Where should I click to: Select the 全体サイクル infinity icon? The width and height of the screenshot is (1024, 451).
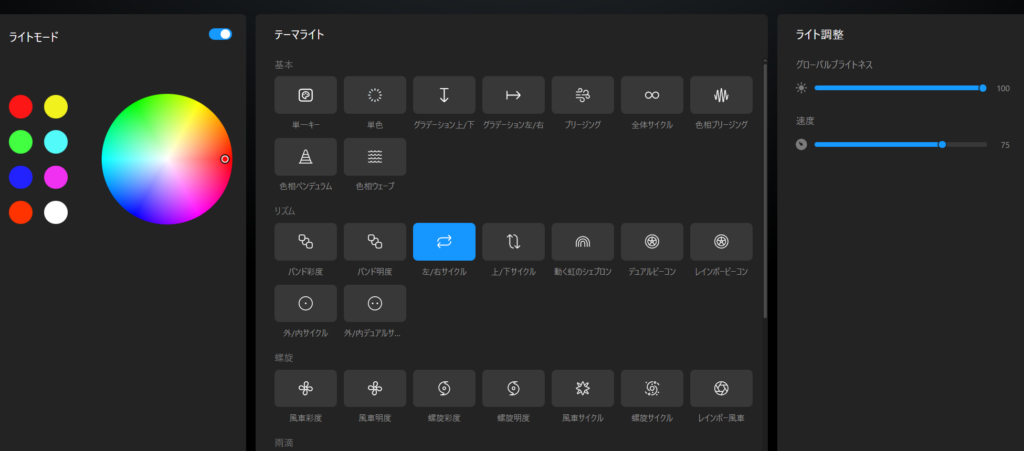(652, 95)
